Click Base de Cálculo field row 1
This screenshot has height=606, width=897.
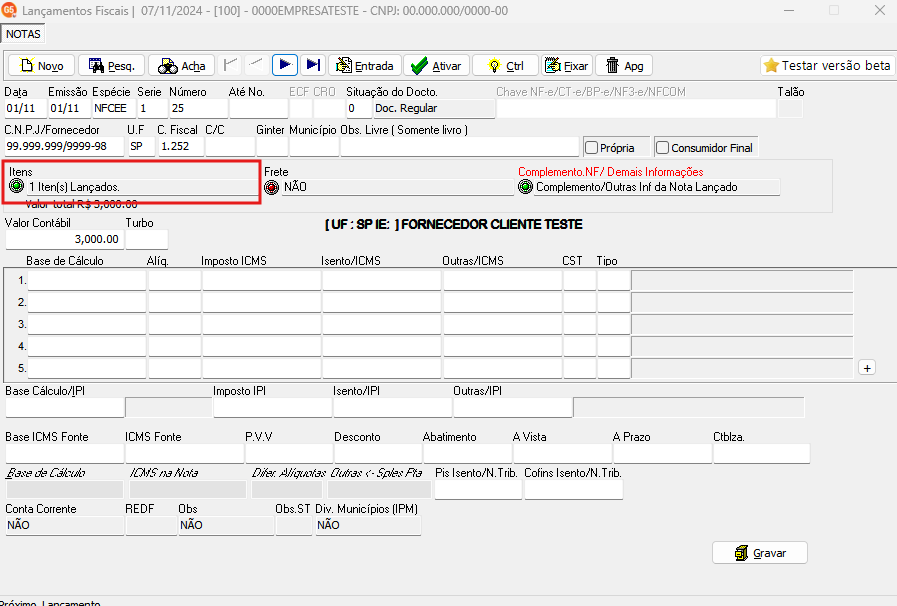click(87, 280)
